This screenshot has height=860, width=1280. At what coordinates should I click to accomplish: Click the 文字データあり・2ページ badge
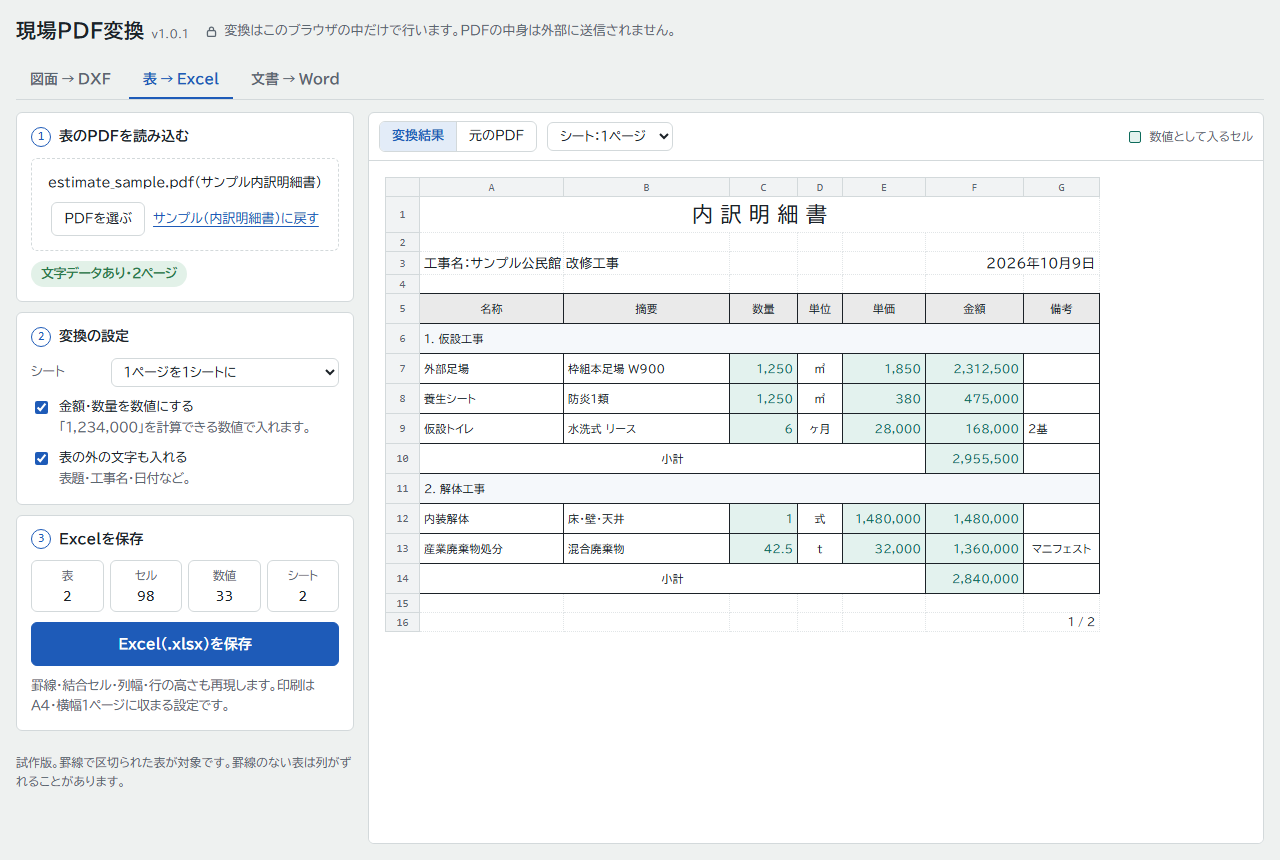point(109,273)
